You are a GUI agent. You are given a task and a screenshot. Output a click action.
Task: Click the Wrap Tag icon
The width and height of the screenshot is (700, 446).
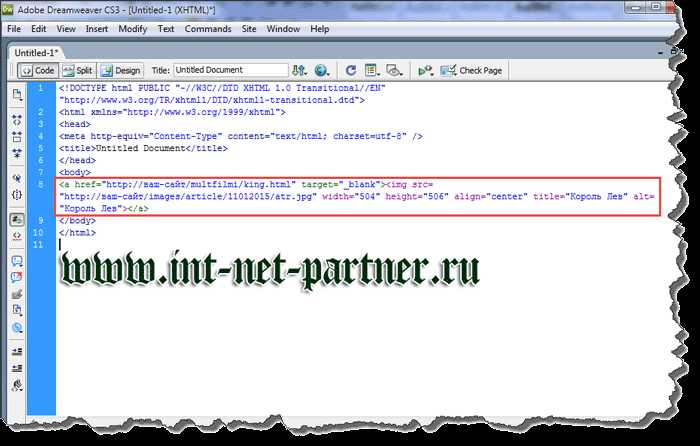[17, 294]
